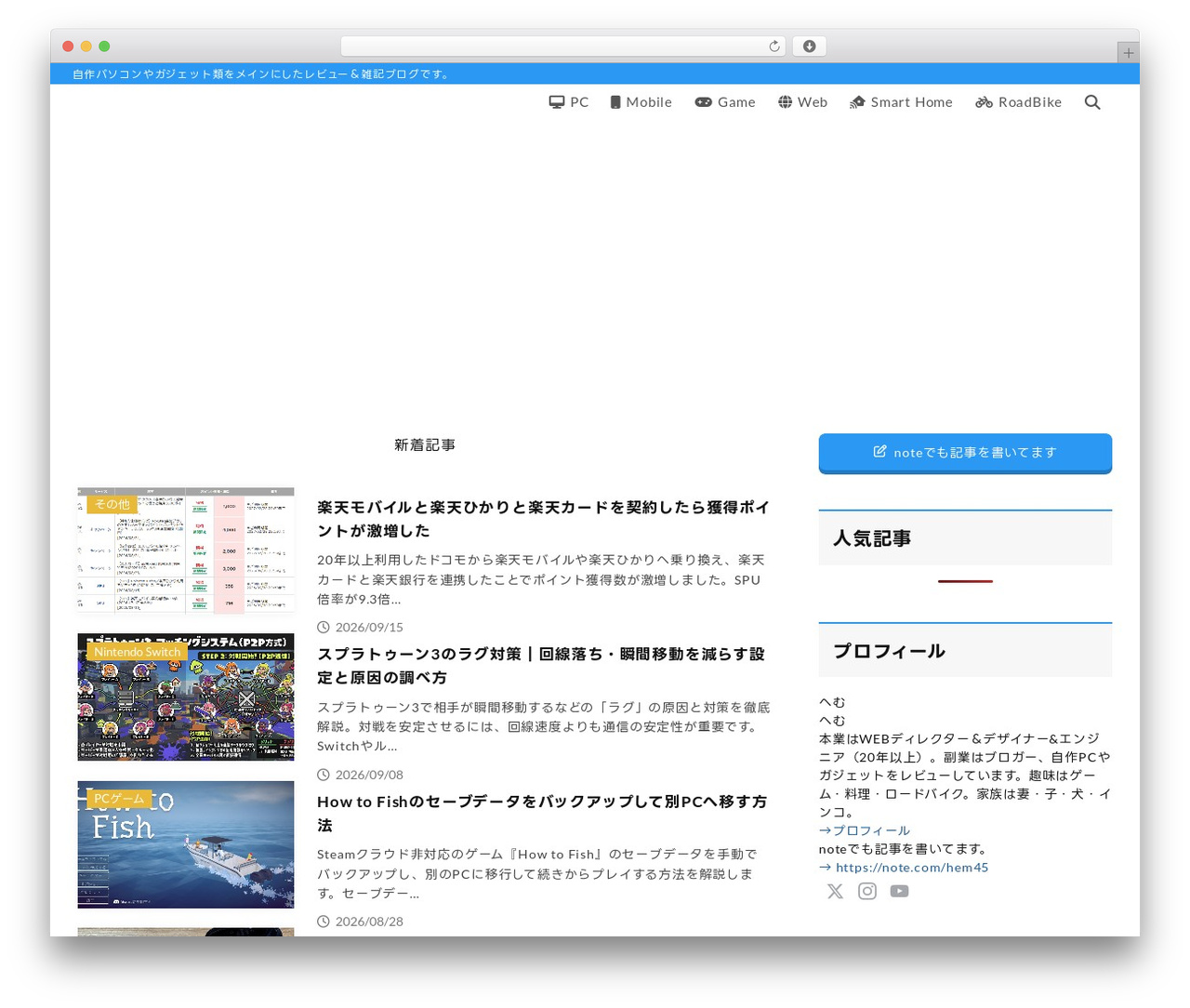Click the excerpt starting スプラトゥーン3で相手が瞬間移動

pyautogui.click(x=544, y=726)
